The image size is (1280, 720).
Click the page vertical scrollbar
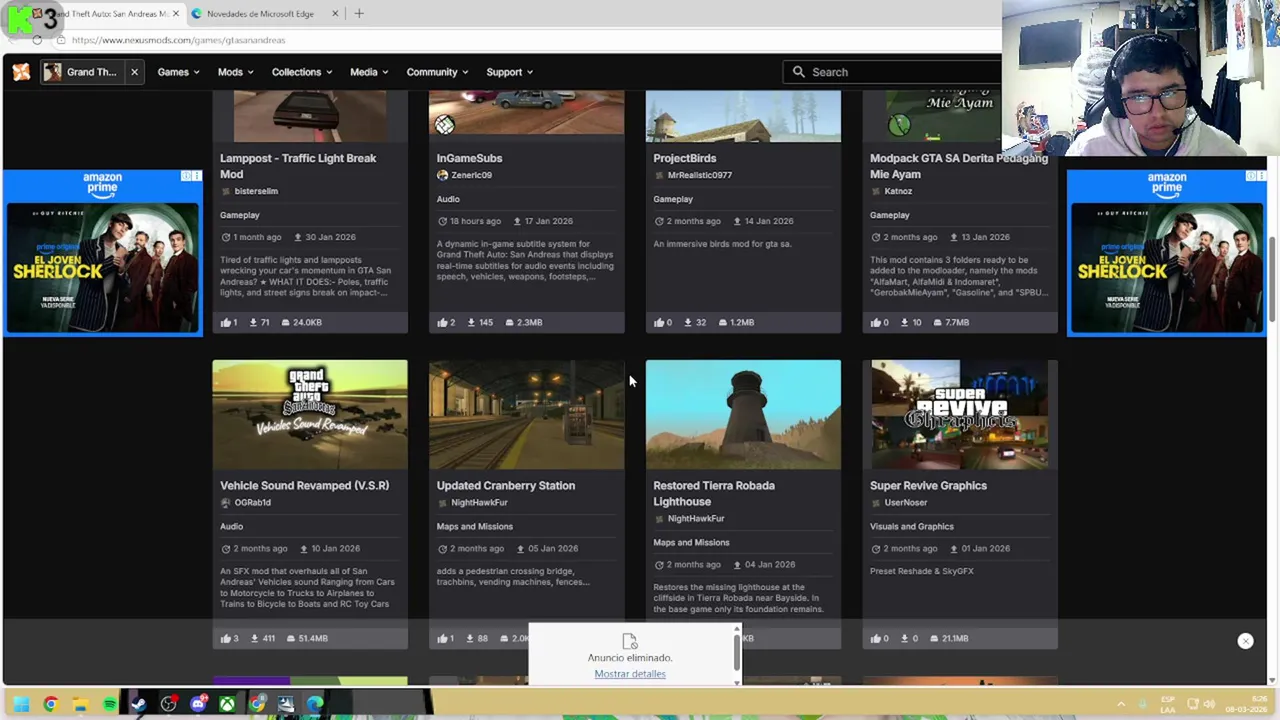click(1273, 280)
